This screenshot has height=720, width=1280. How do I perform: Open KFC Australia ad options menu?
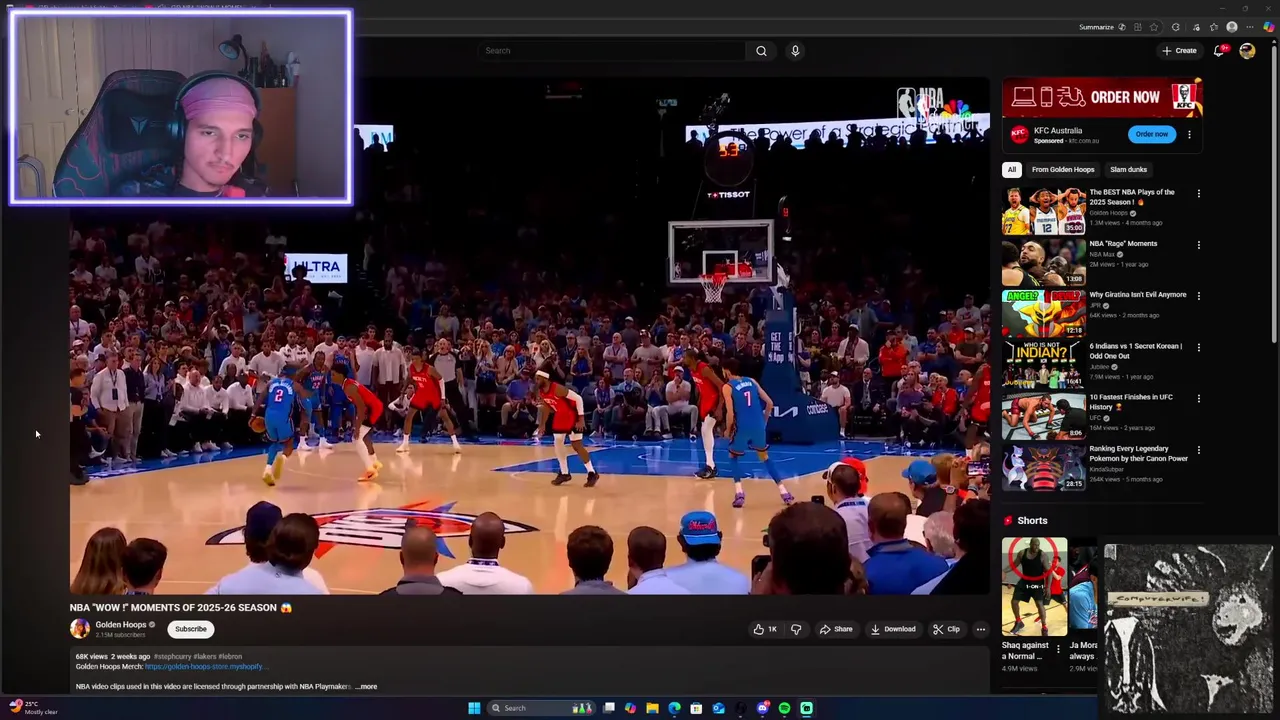1189,134
